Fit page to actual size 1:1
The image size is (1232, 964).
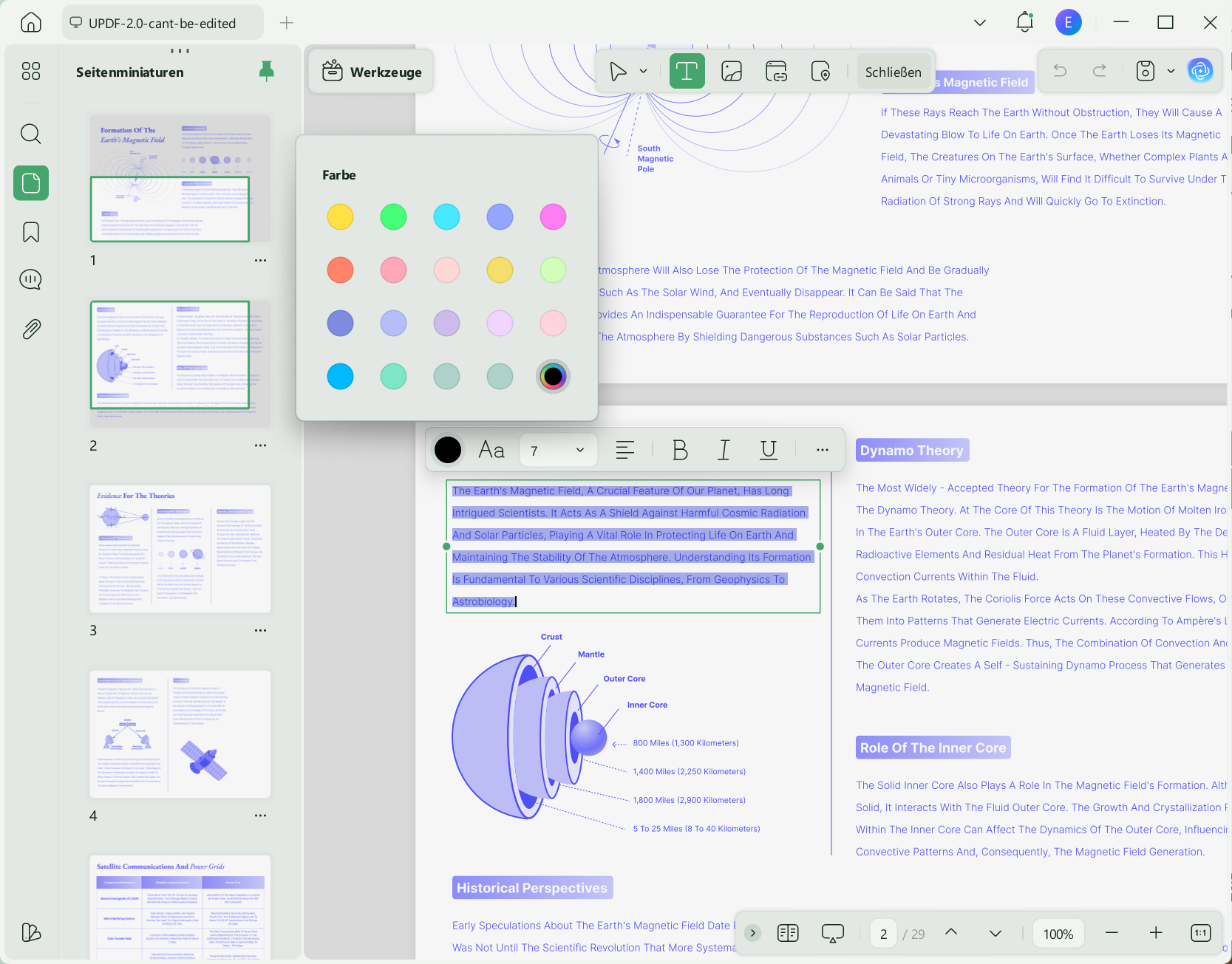pyautogui.click(x=1201, y=933)
